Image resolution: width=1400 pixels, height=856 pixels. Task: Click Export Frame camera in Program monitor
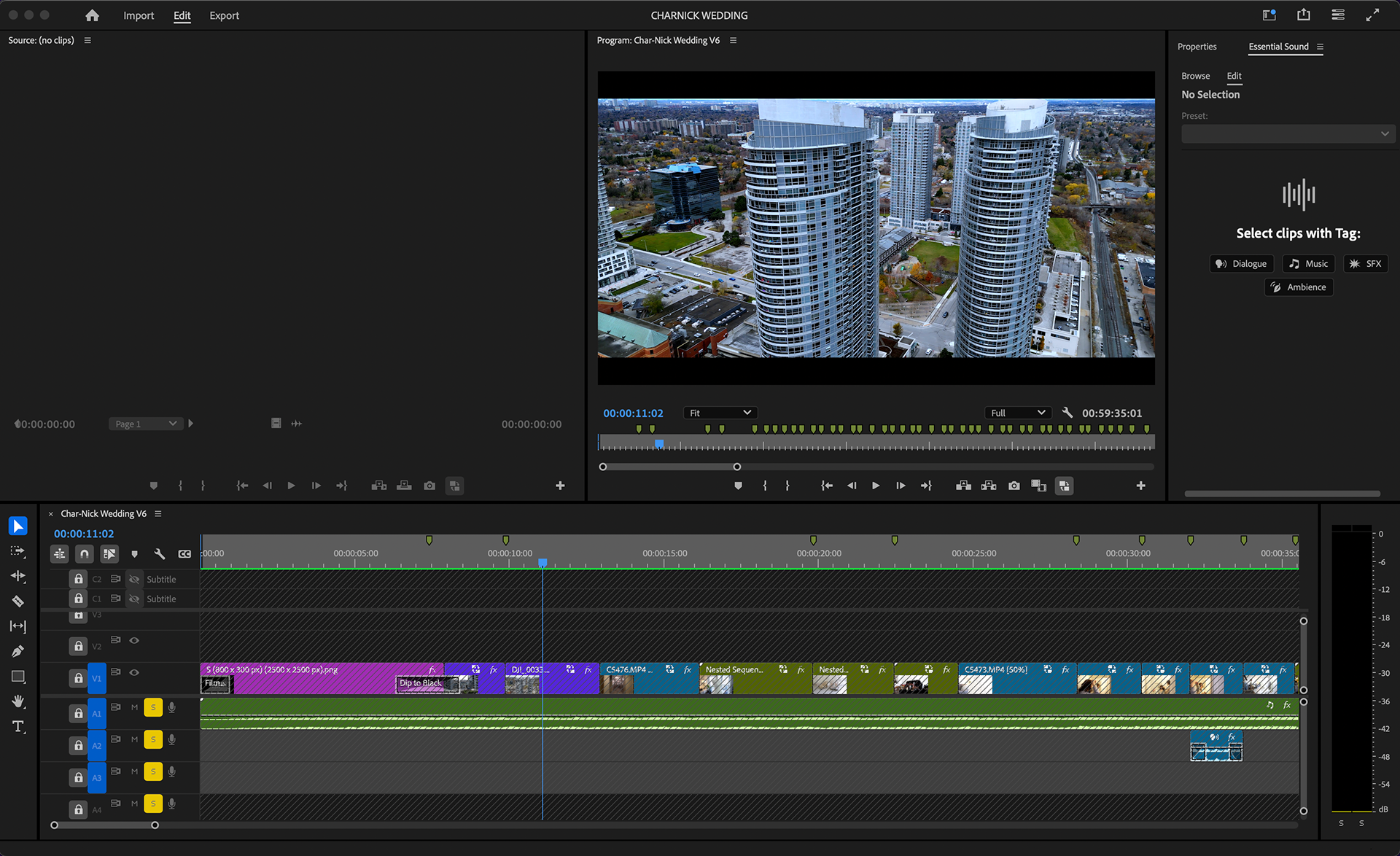pyautogui.click(x=1014, y=486)
